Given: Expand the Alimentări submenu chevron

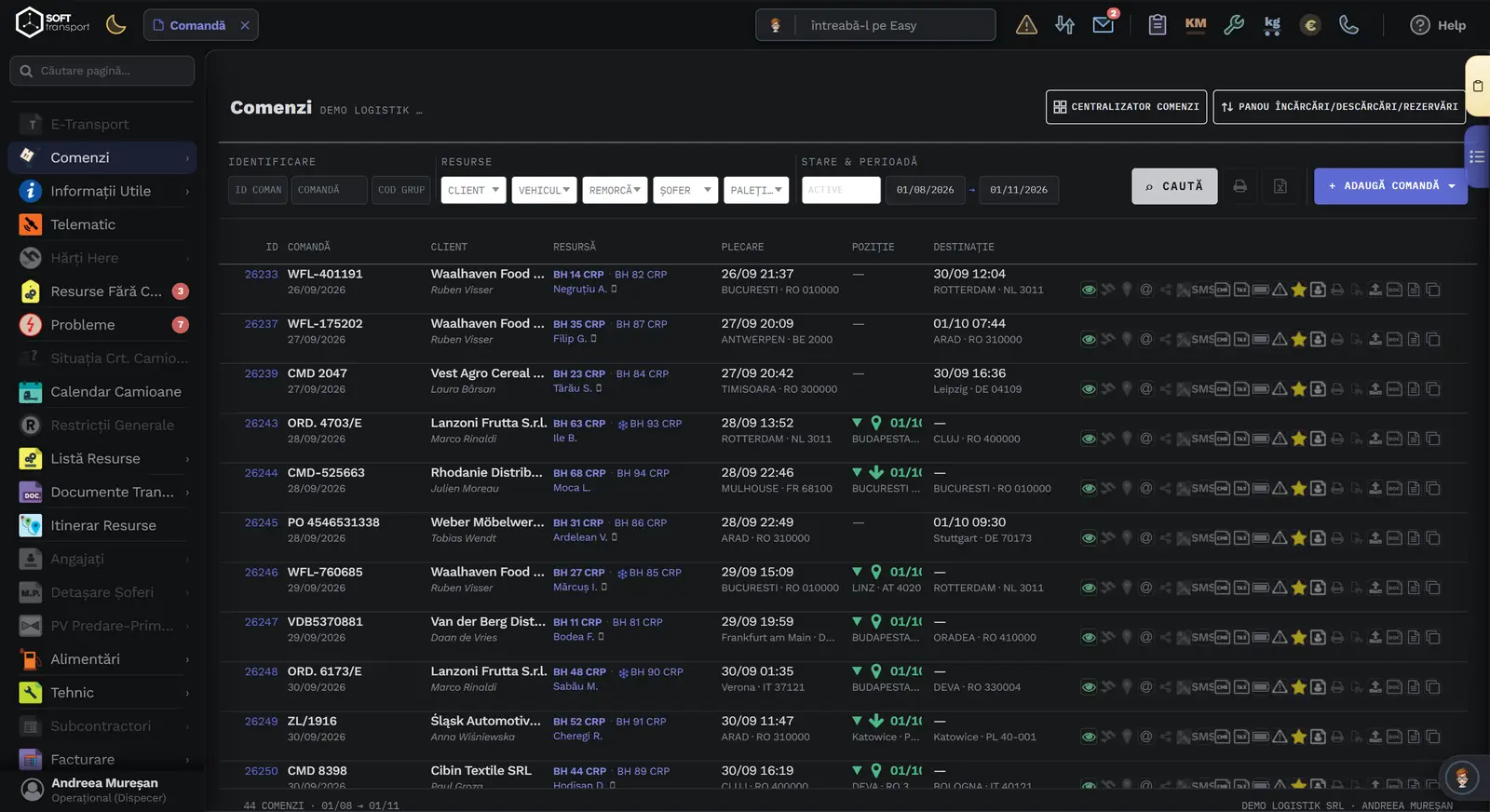Looking at the screenshot, I should click(186, 659).
